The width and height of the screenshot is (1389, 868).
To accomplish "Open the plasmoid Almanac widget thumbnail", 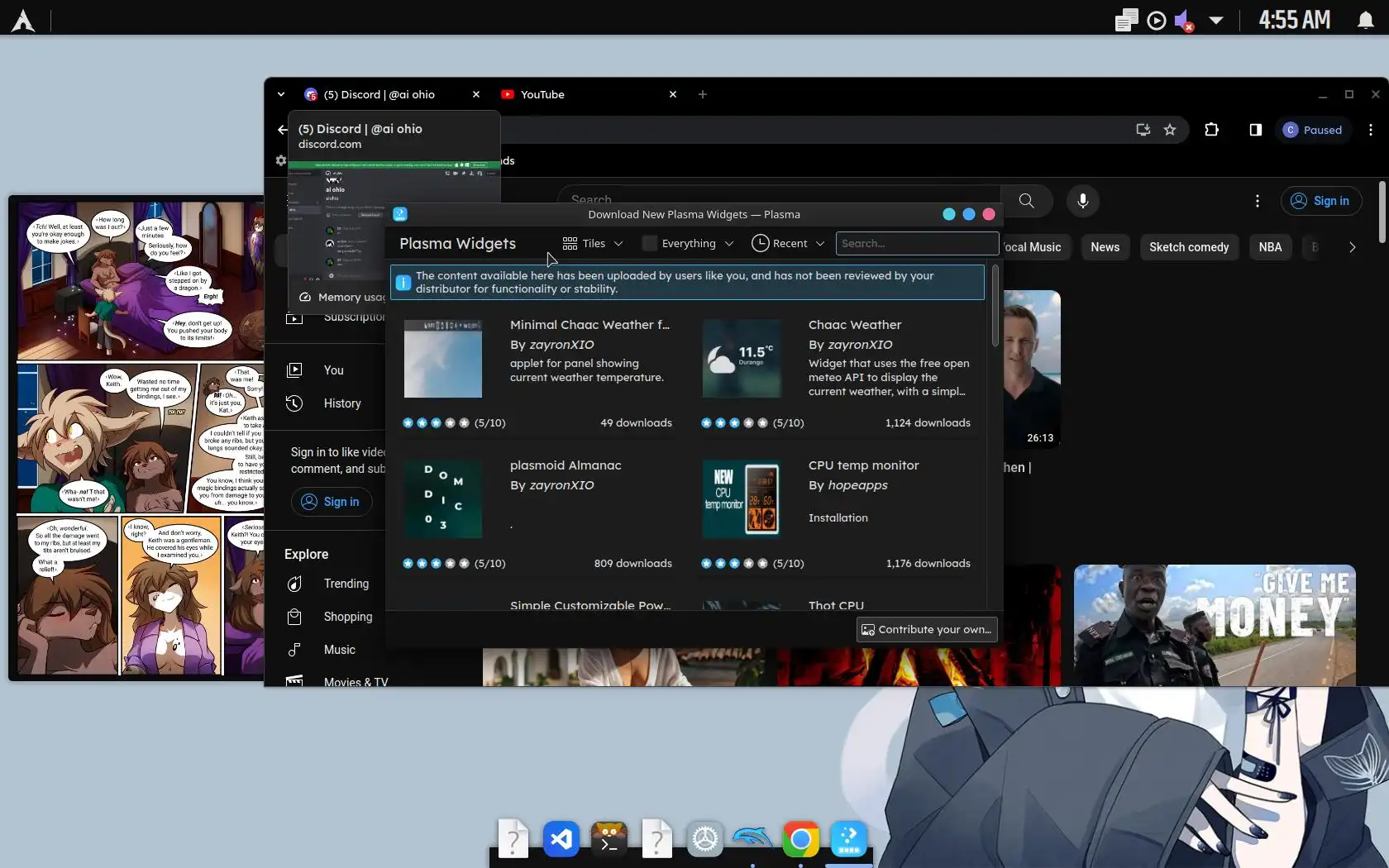I will pyautogui.click(x=443, y=499).
